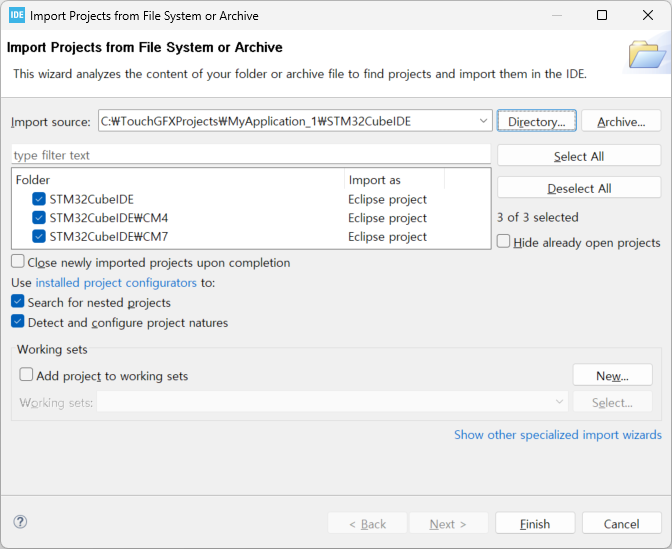Enable Hide already open projects
This screenshot has width=672, height=549.
[504, 241]
